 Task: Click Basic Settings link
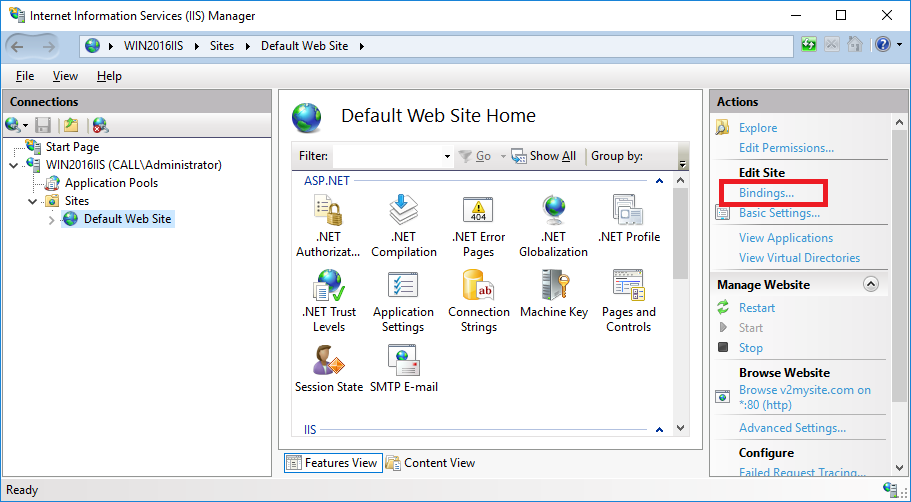coord(779,213)
